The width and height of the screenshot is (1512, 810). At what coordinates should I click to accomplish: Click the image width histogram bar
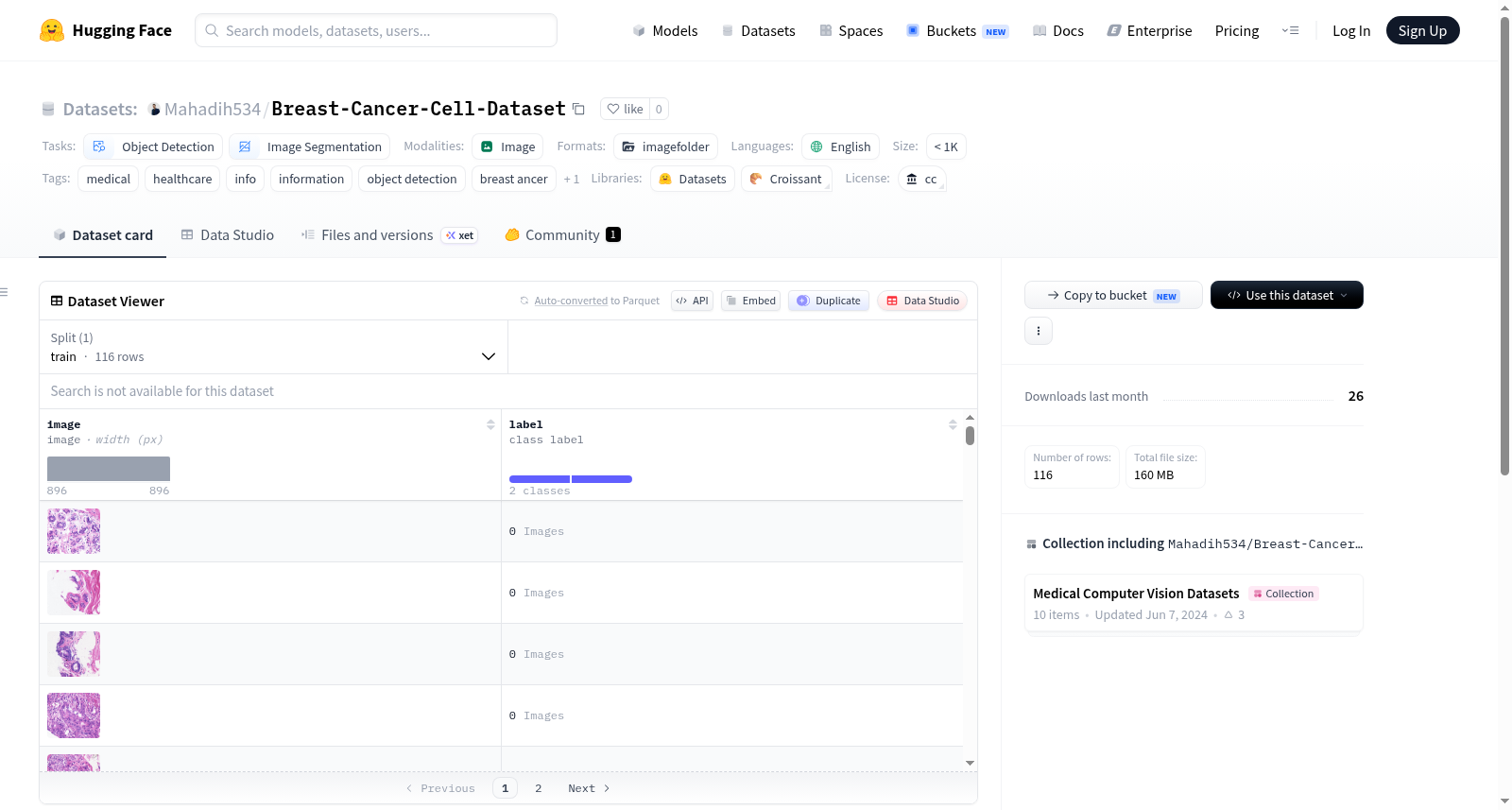109,469
